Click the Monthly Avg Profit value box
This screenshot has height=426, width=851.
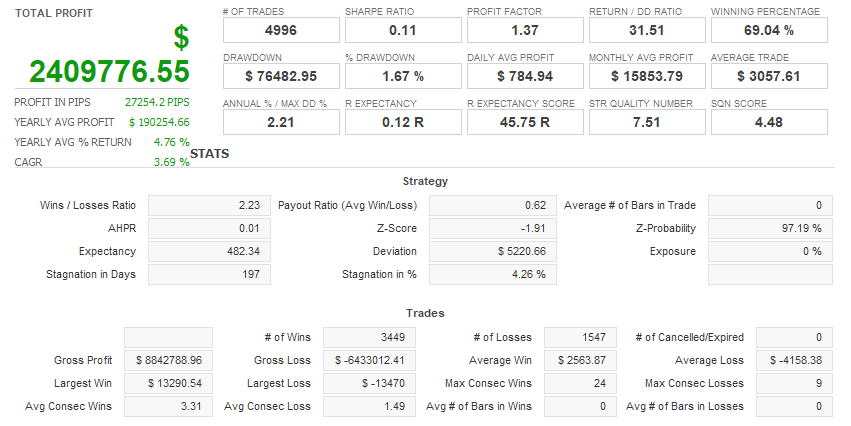pyautogui.click(x=647, y=76)
